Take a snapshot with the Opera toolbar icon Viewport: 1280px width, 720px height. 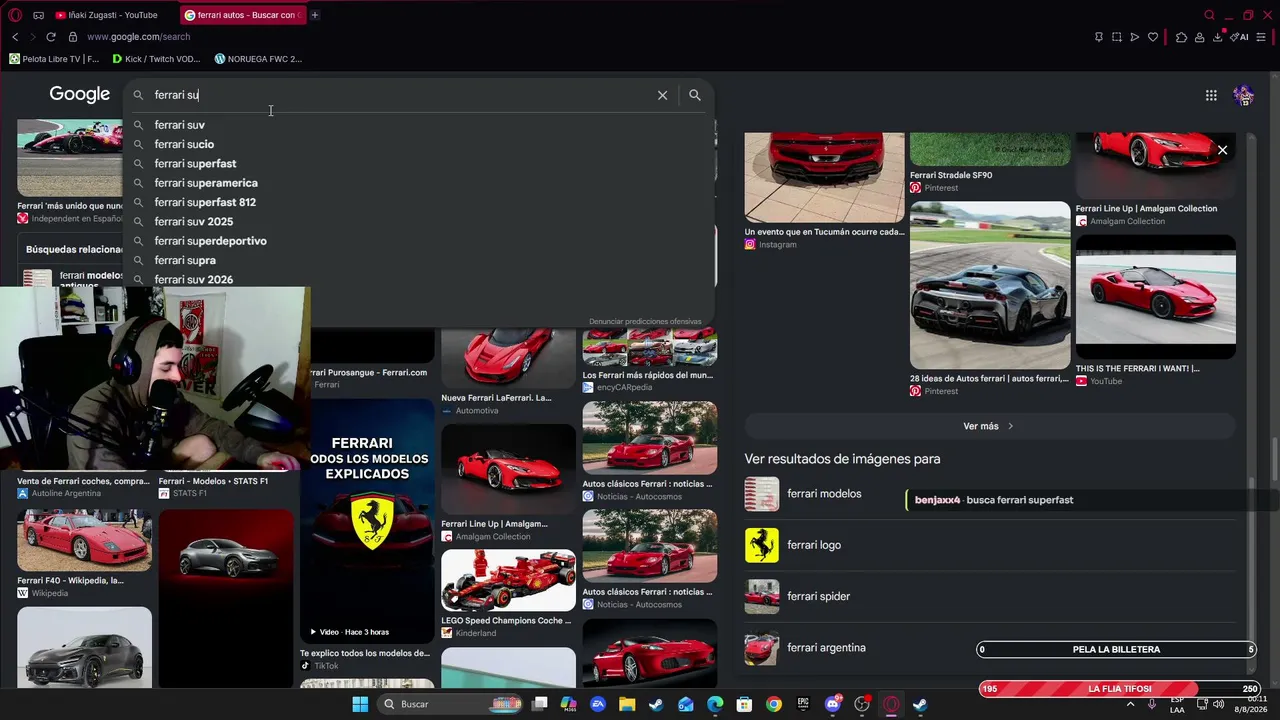coord(1117,37)
